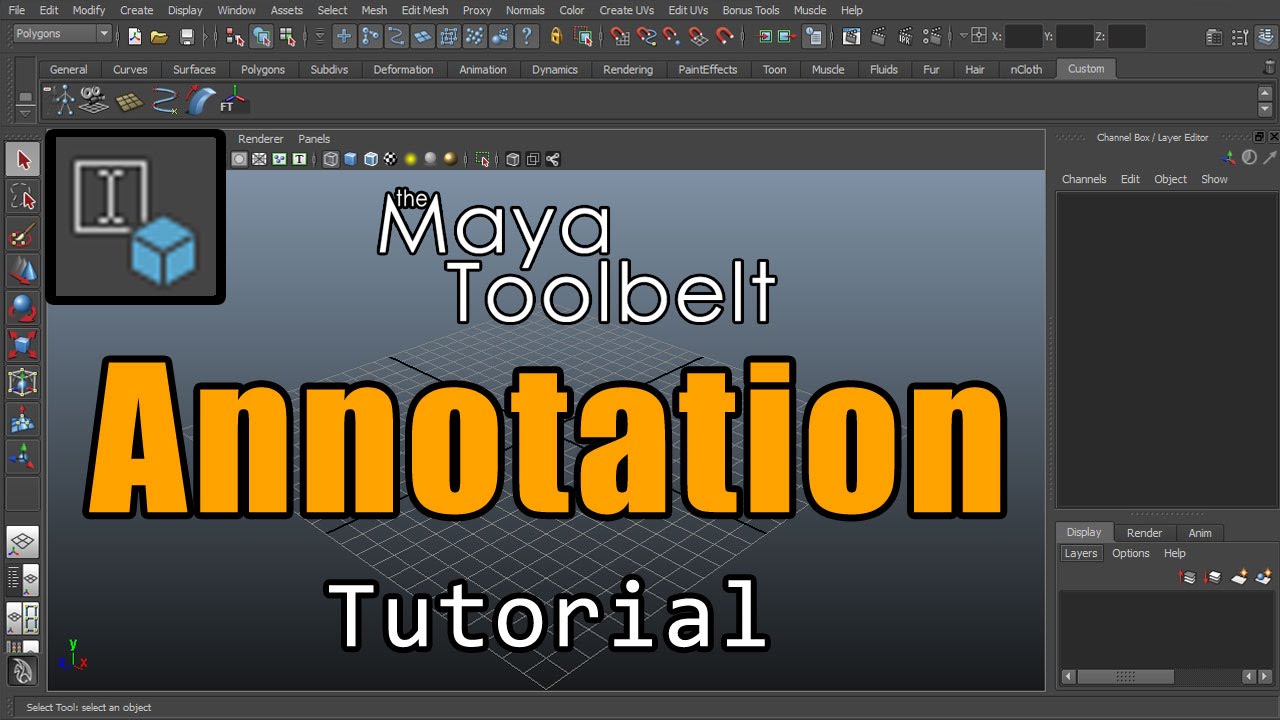Screen dimensions: 1280x720
Task: Click the help question mark icon
Action: pyautogui.click(x=527, y=37)
